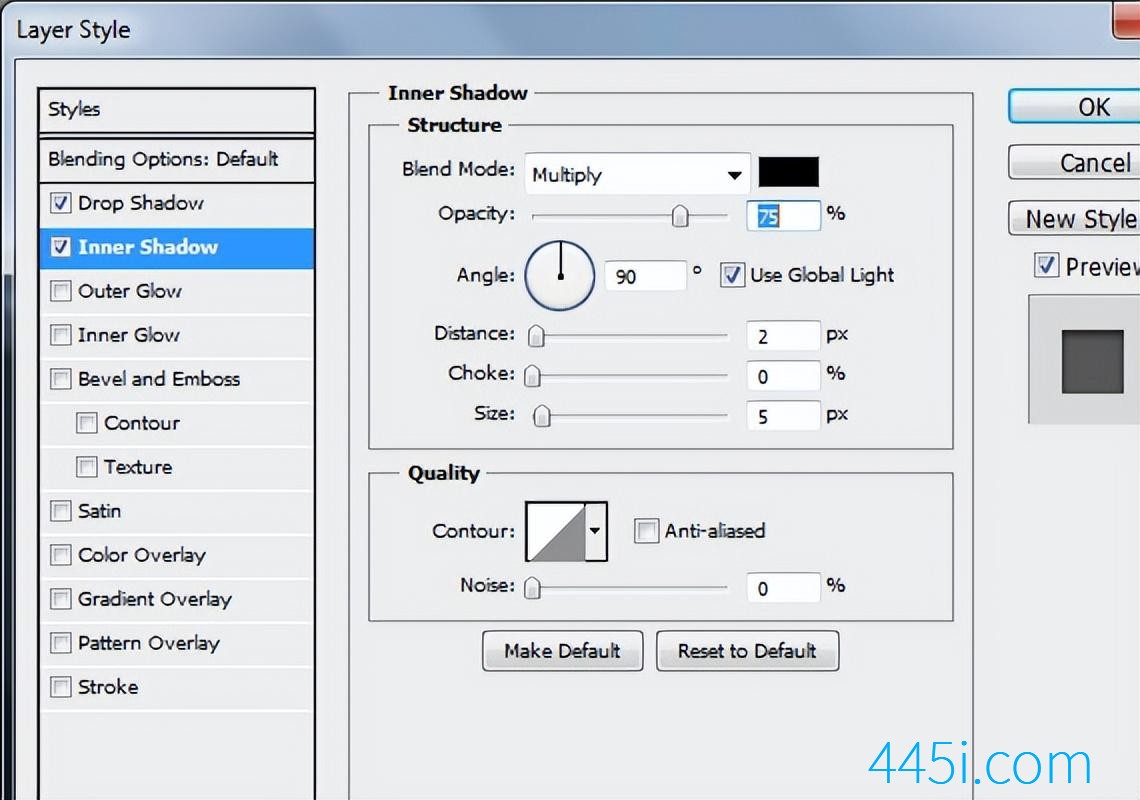Image resolution: width=1140 pixels, height=800 pixels.
Task: Enable the Stroke checkbox
Action: click(x=60, y=687)
